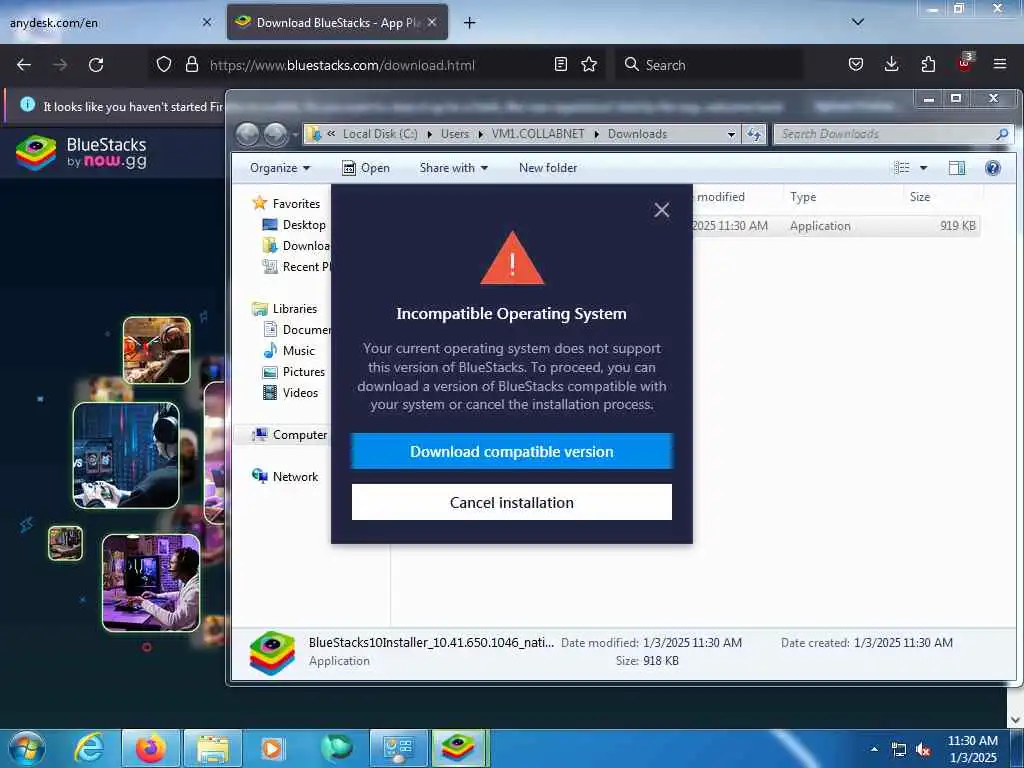Refresh the Downloads folder in Explorer
Viewport: 1024px width, 768px height.
point(754,134)
